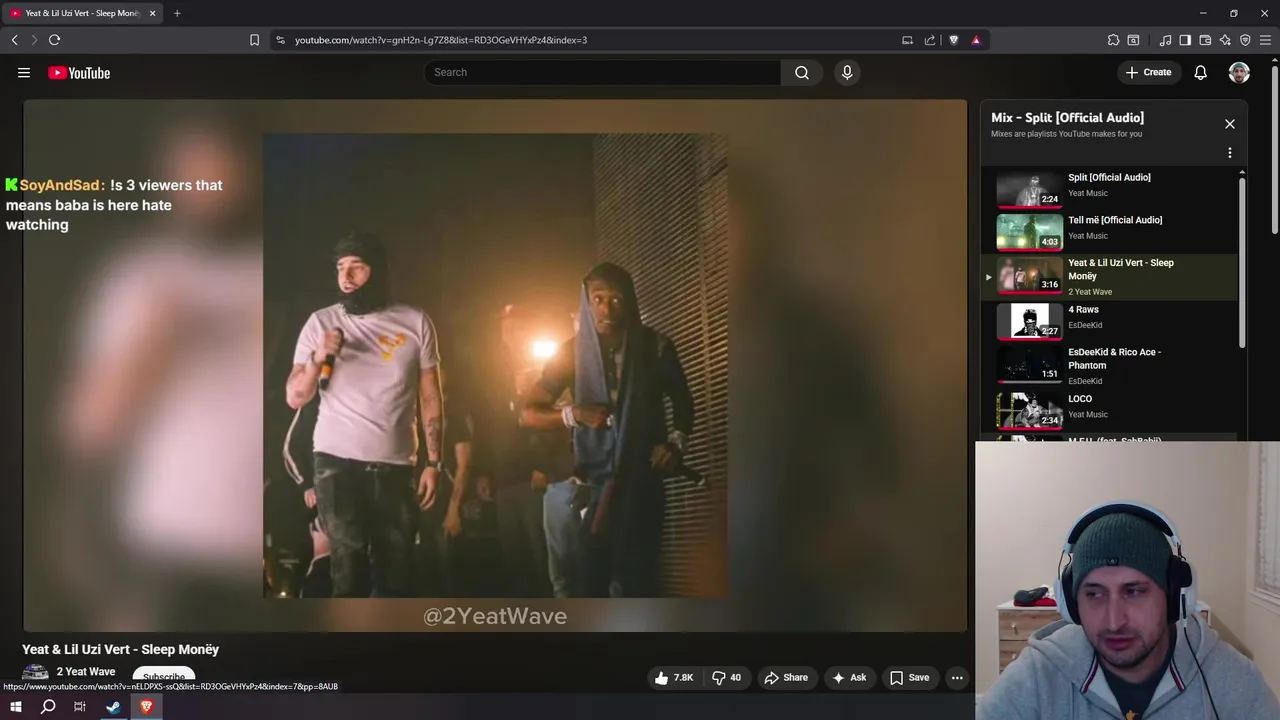
Task: Open more actions under the video
Action: click(x=957, y=678)
